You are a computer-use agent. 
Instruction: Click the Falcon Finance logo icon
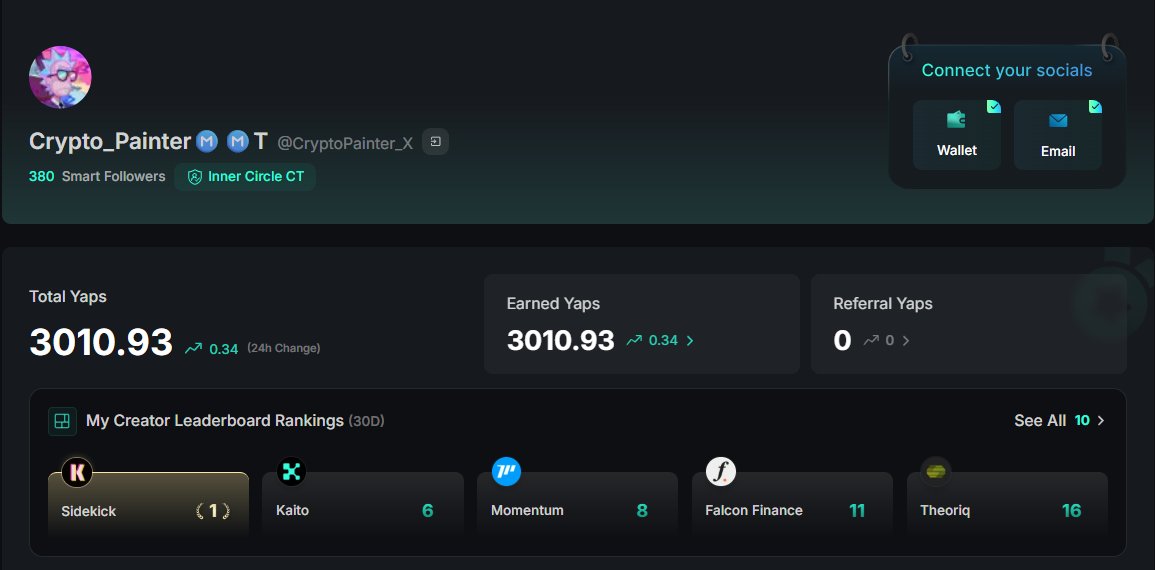coord(721,471)
